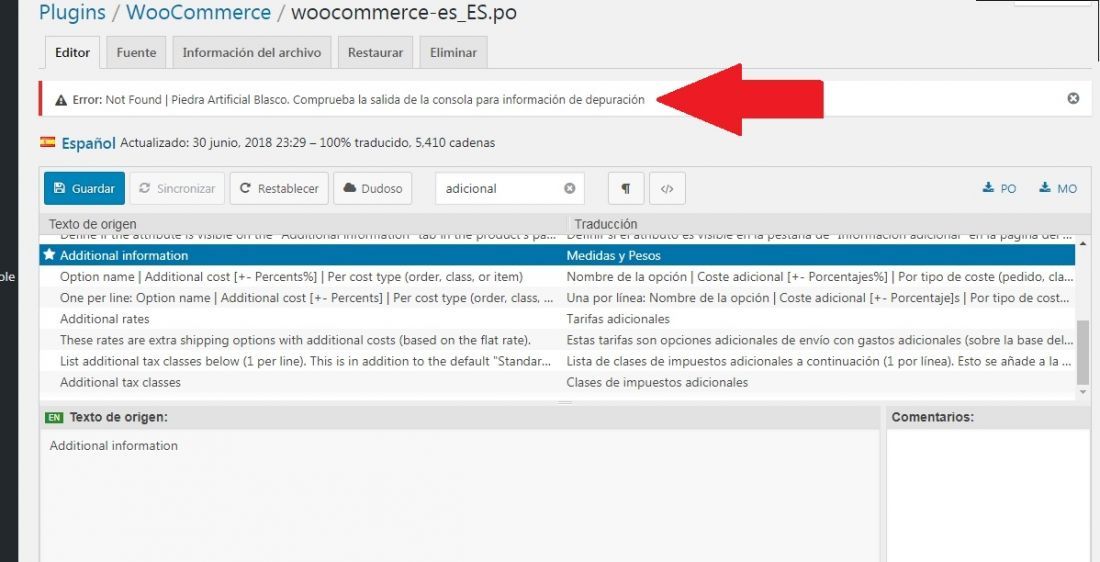Select the Additional rates row
The width and height of the screenshot is (1100, 562).
(x=557, y=319)
